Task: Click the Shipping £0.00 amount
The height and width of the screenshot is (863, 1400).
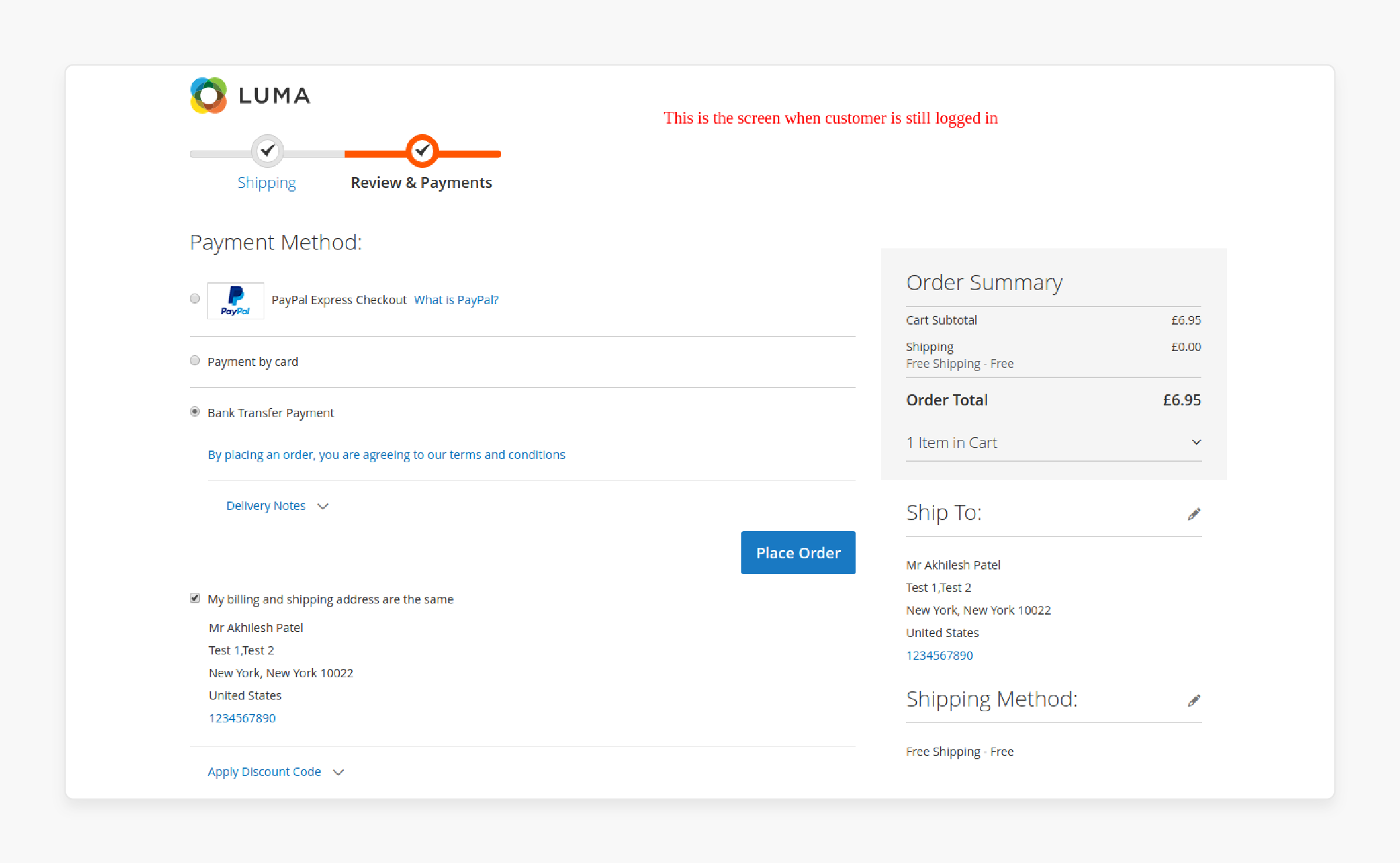Action: coord(1186,347)
